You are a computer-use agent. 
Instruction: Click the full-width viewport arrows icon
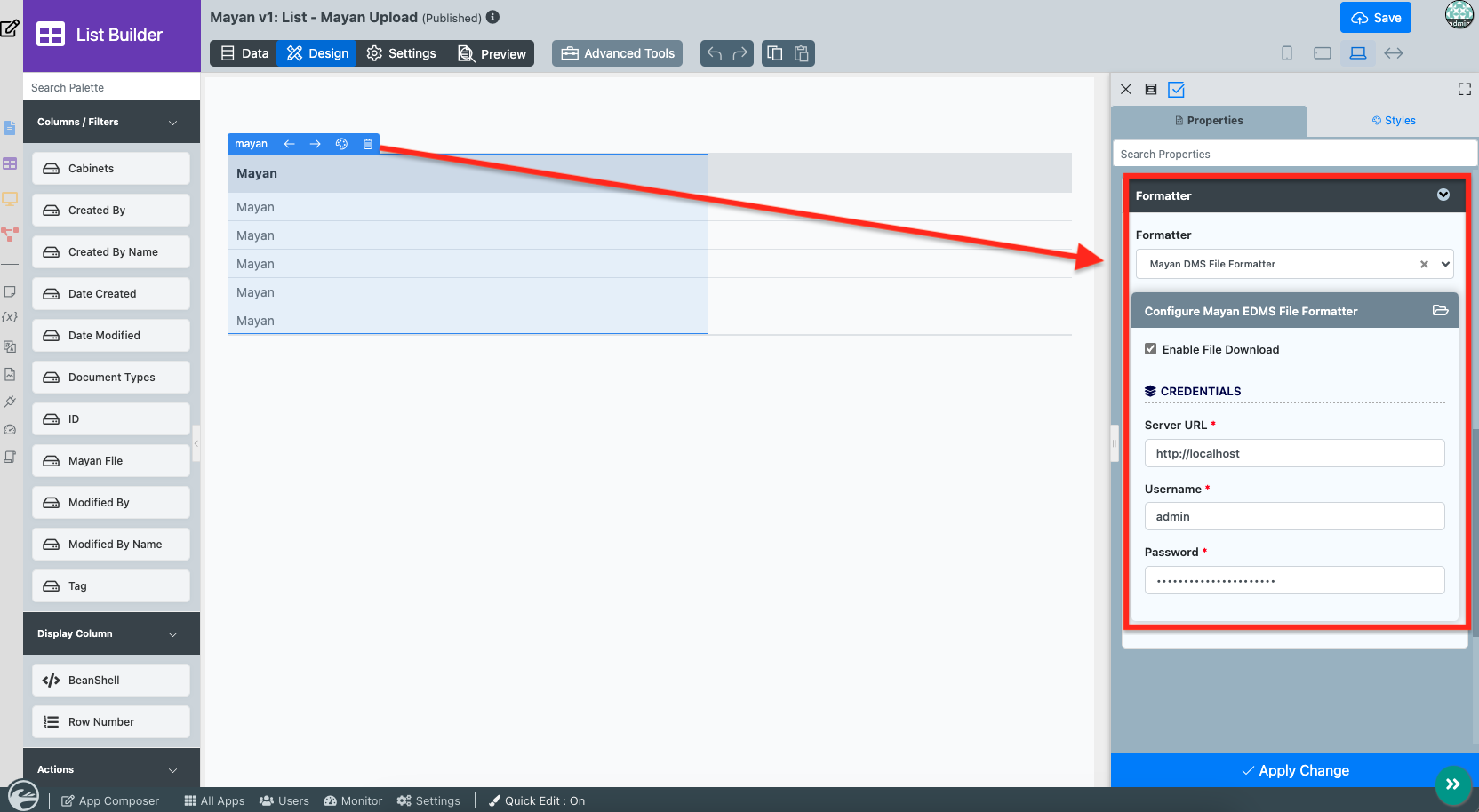[1394, 53]
